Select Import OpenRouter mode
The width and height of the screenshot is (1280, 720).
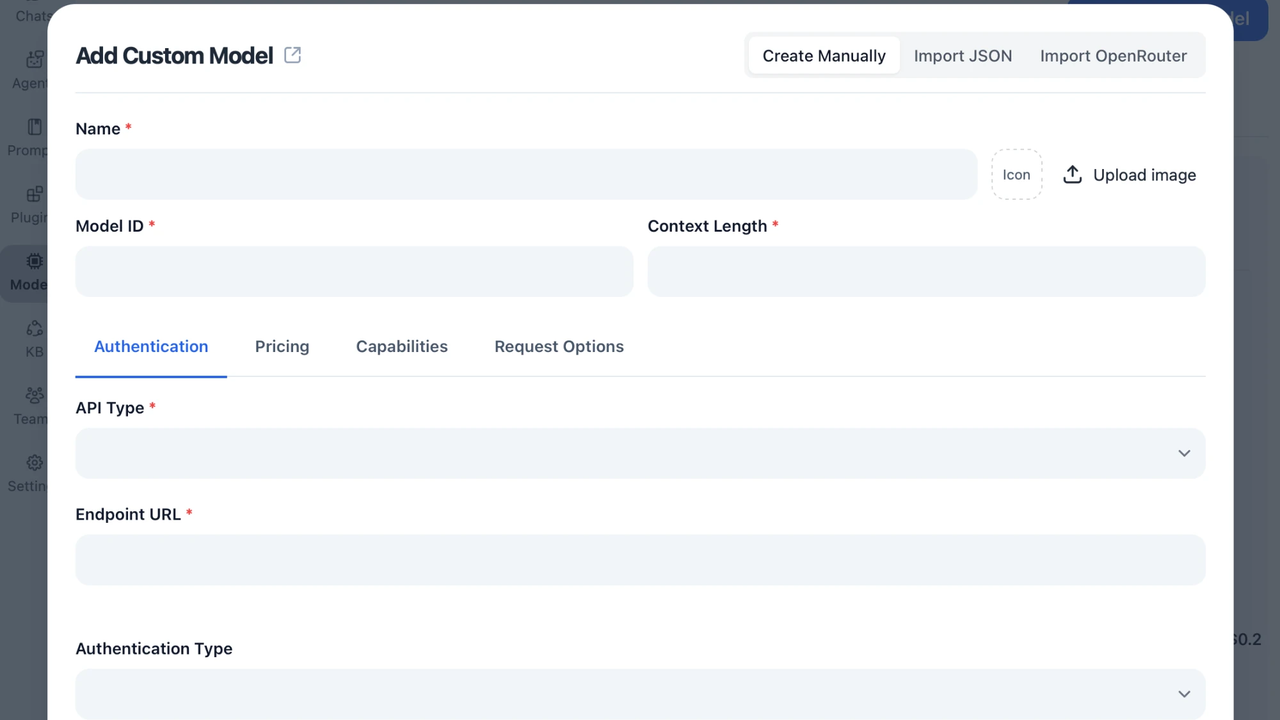click(x=1113, y=56)
